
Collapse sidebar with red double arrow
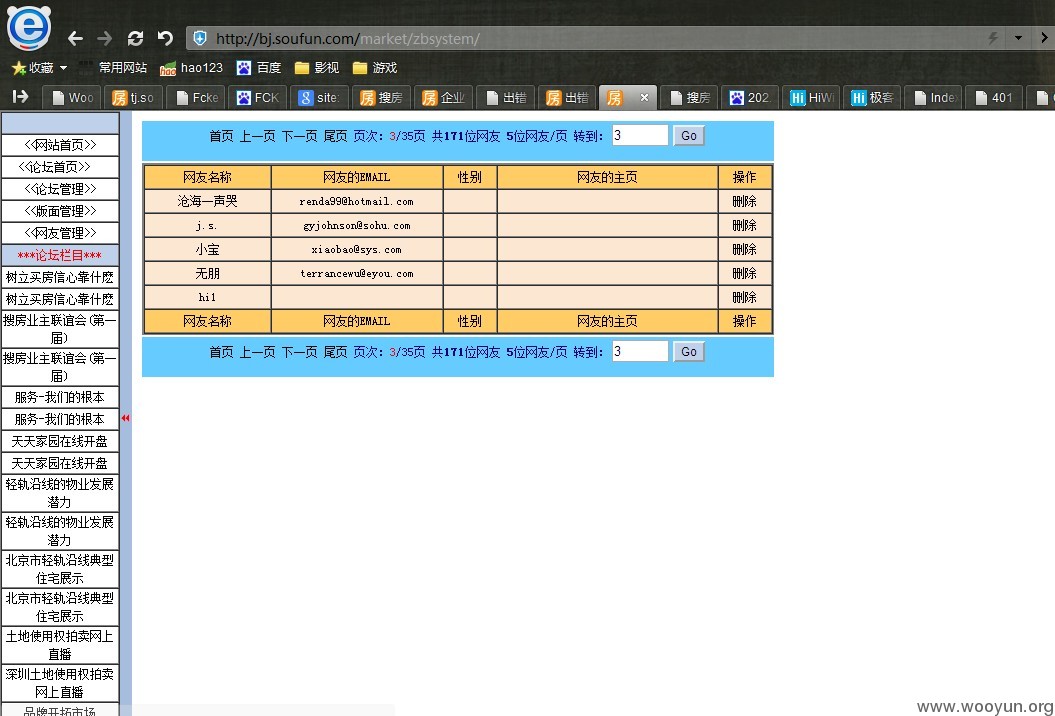pos(126,418)
